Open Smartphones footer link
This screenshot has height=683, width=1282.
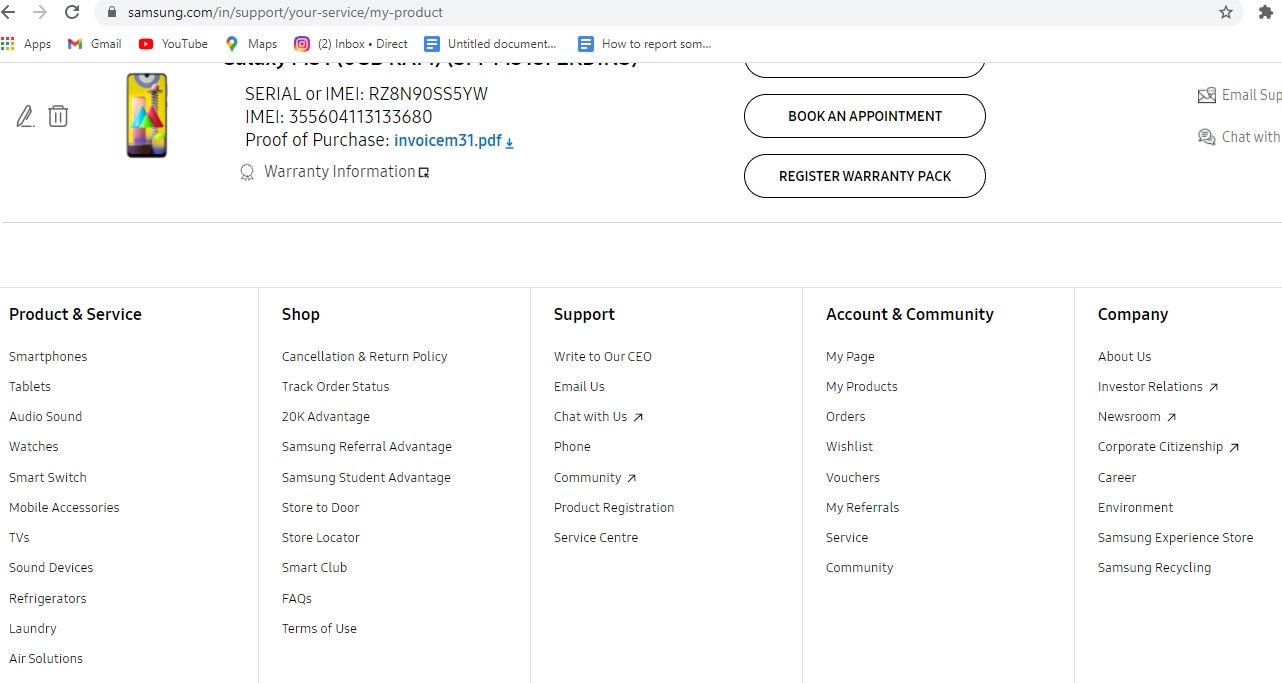[48, 357]
